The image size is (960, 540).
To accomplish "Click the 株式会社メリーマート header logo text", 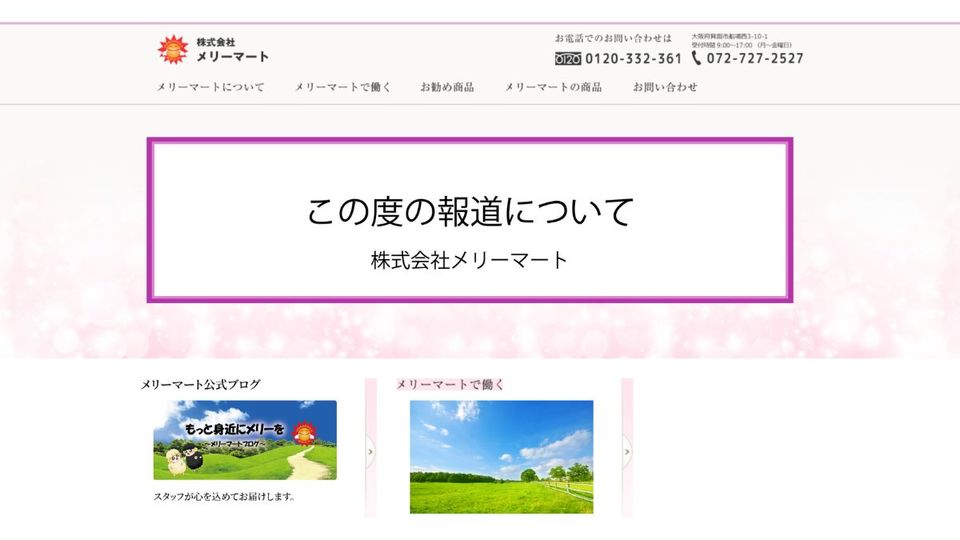I will (232, 49).
